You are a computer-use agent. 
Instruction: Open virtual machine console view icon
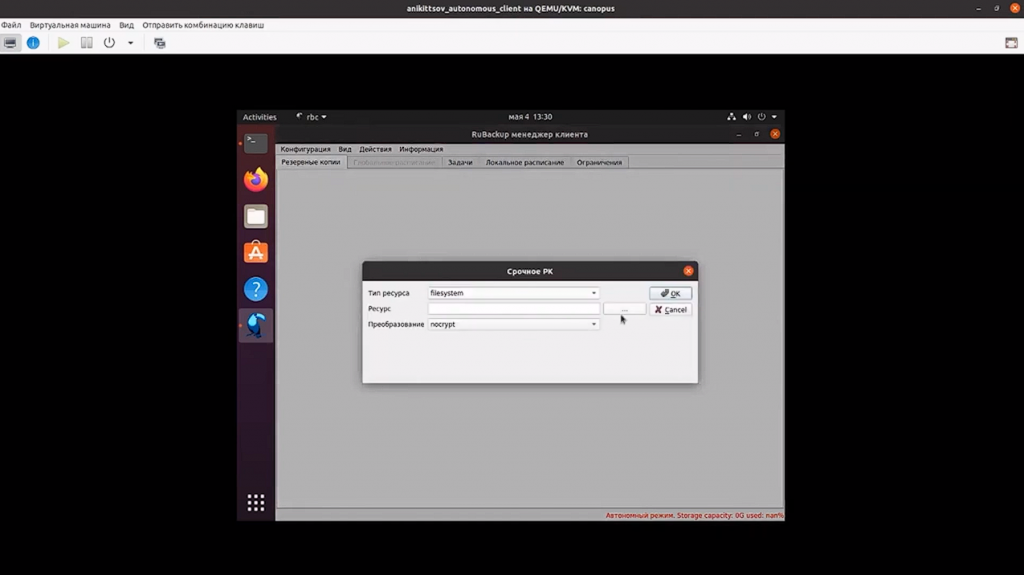pyautogui.click(x=10, y=43)
